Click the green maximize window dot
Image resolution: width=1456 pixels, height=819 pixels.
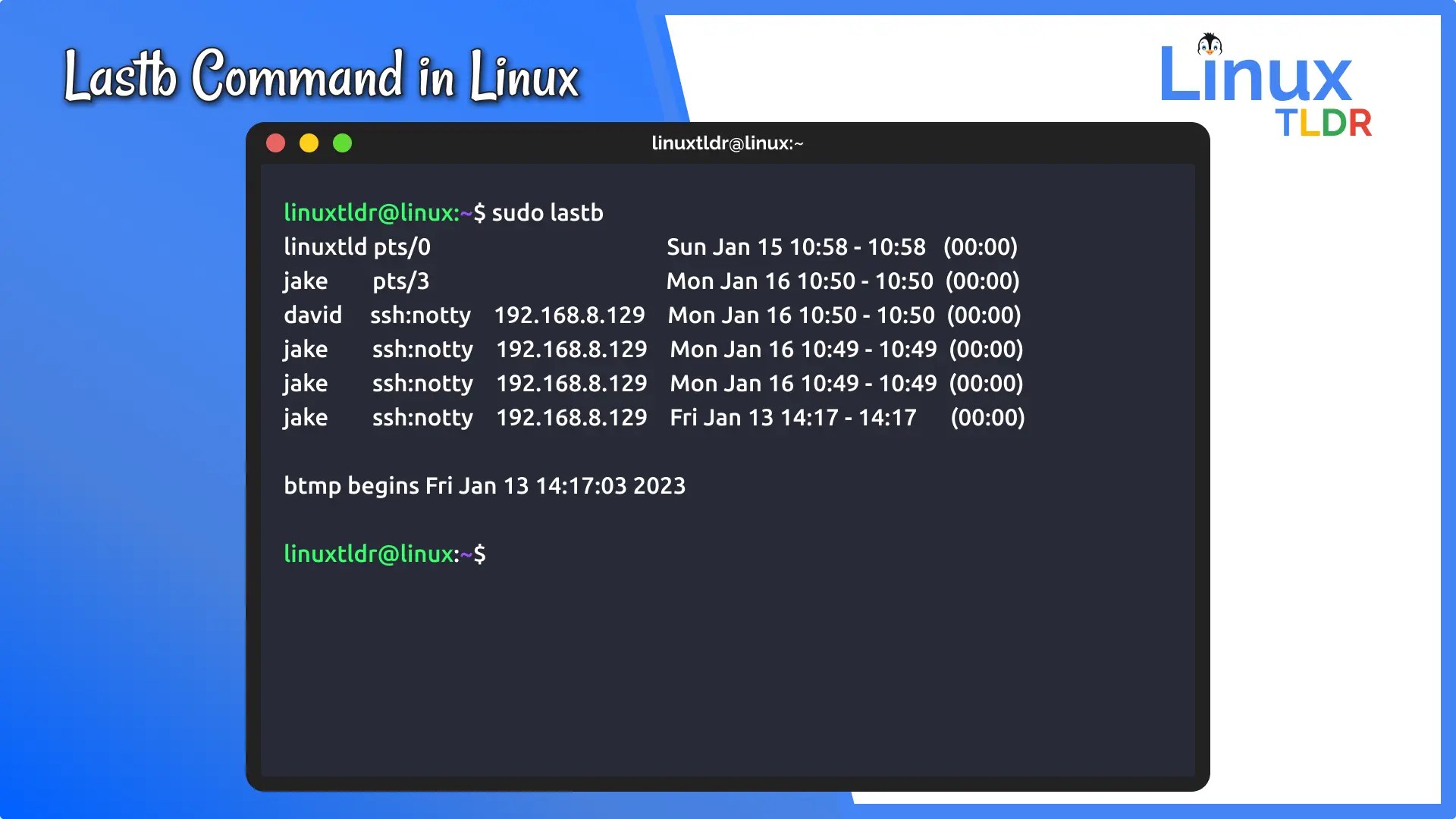(343, 143)
